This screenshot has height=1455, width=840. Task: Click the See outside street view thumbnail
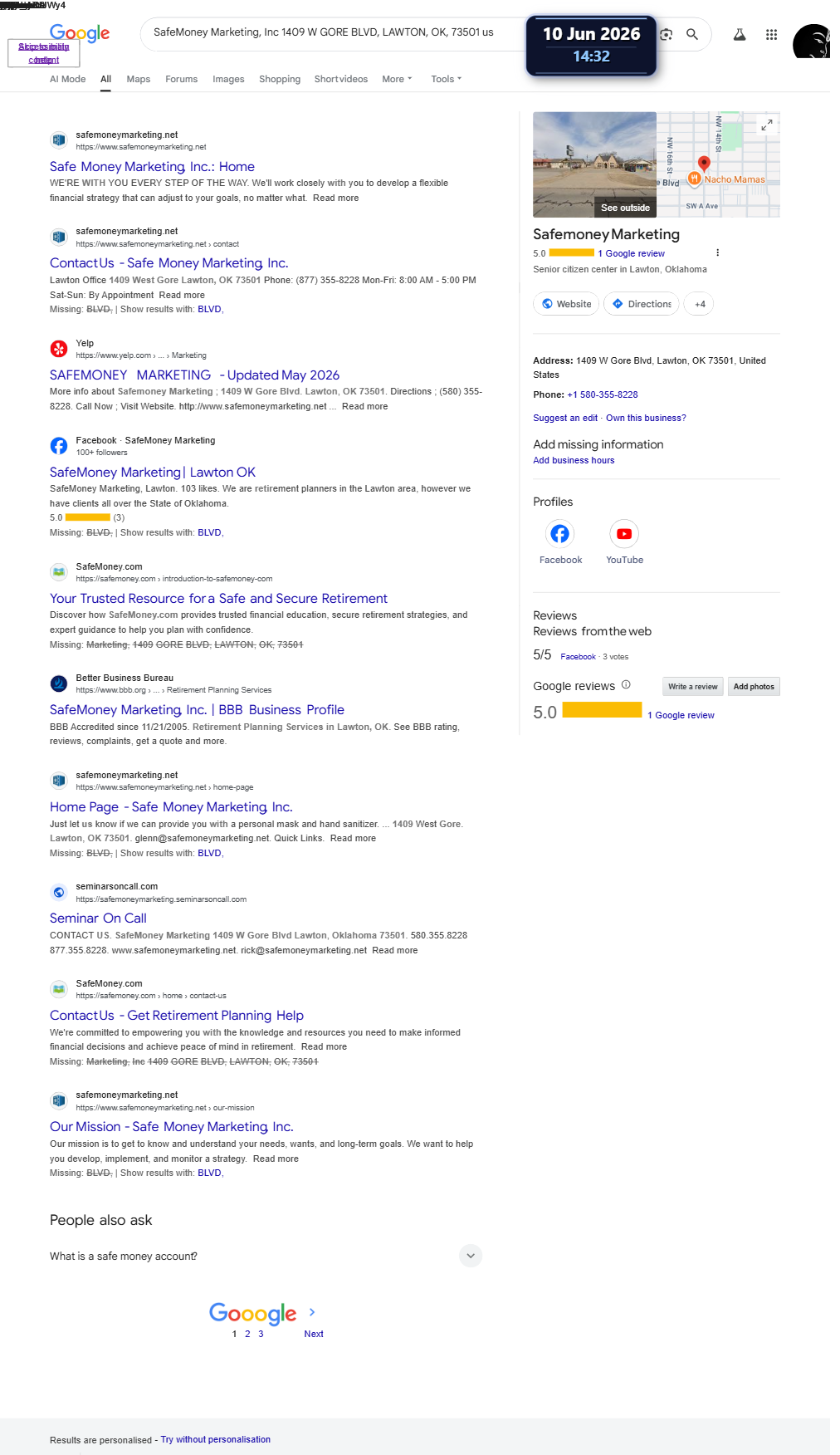(x=594, y=164)
